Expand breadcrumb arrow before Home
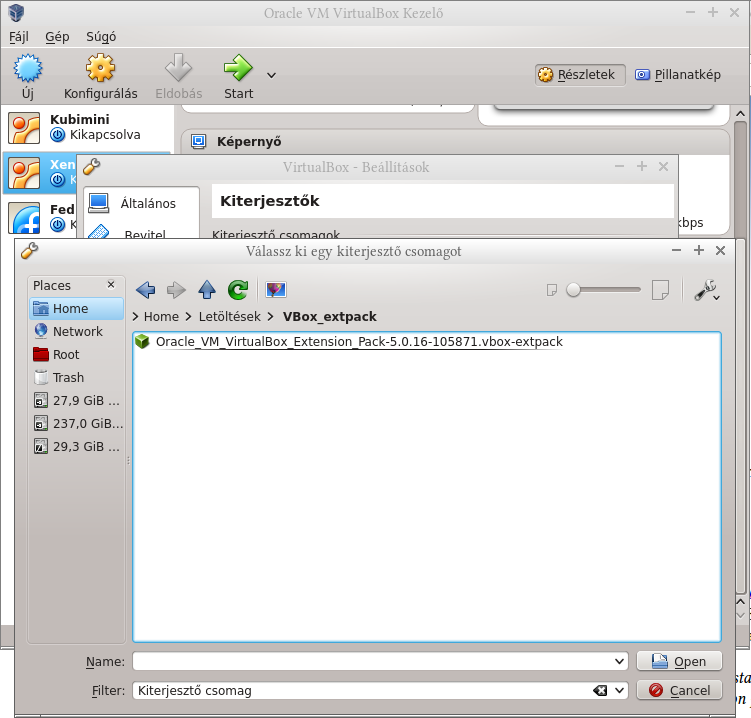 click(136, 317)
